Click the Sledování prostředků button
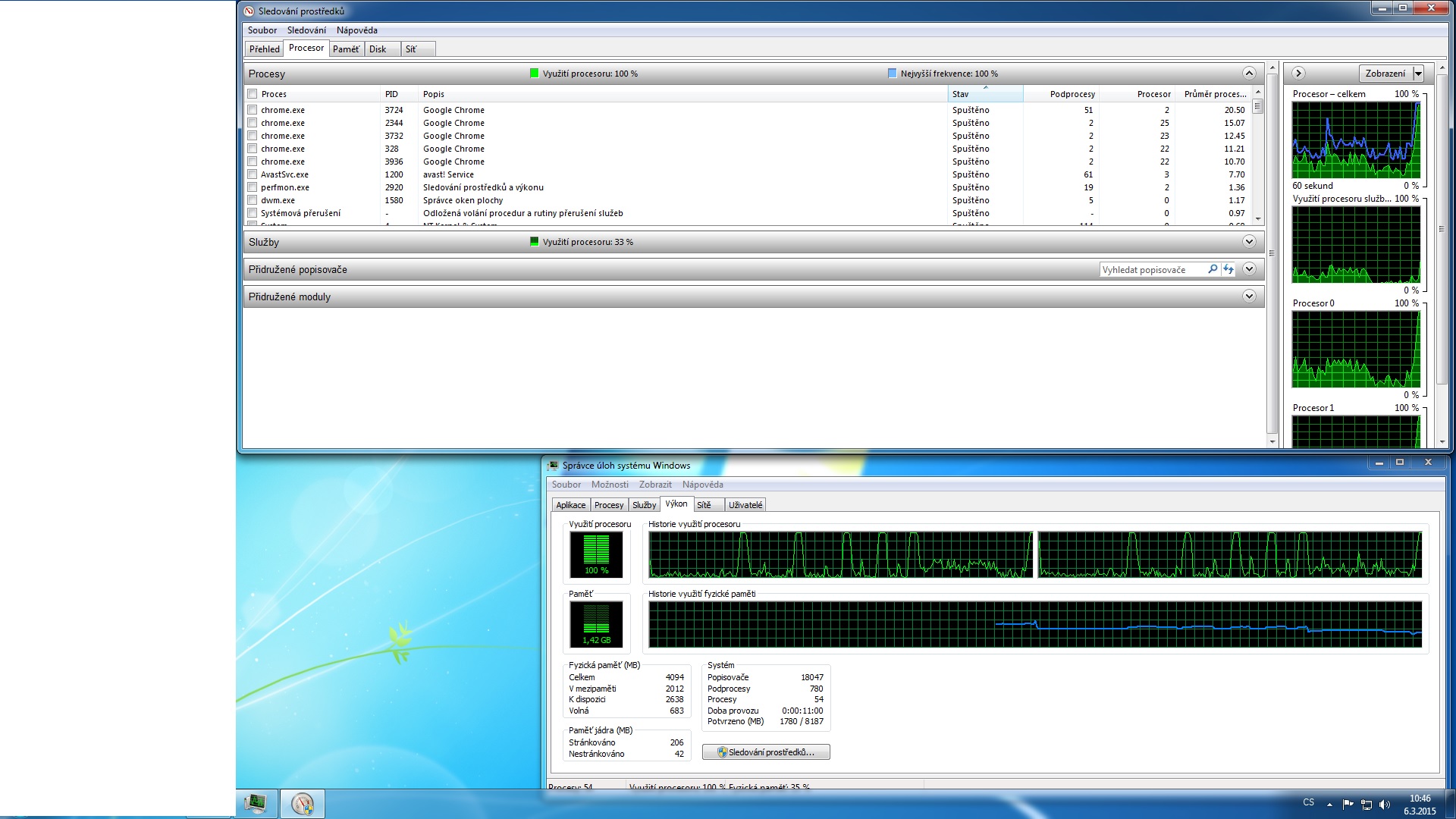Viewport: 1456px width, 819px height. [x=766, y=752]
